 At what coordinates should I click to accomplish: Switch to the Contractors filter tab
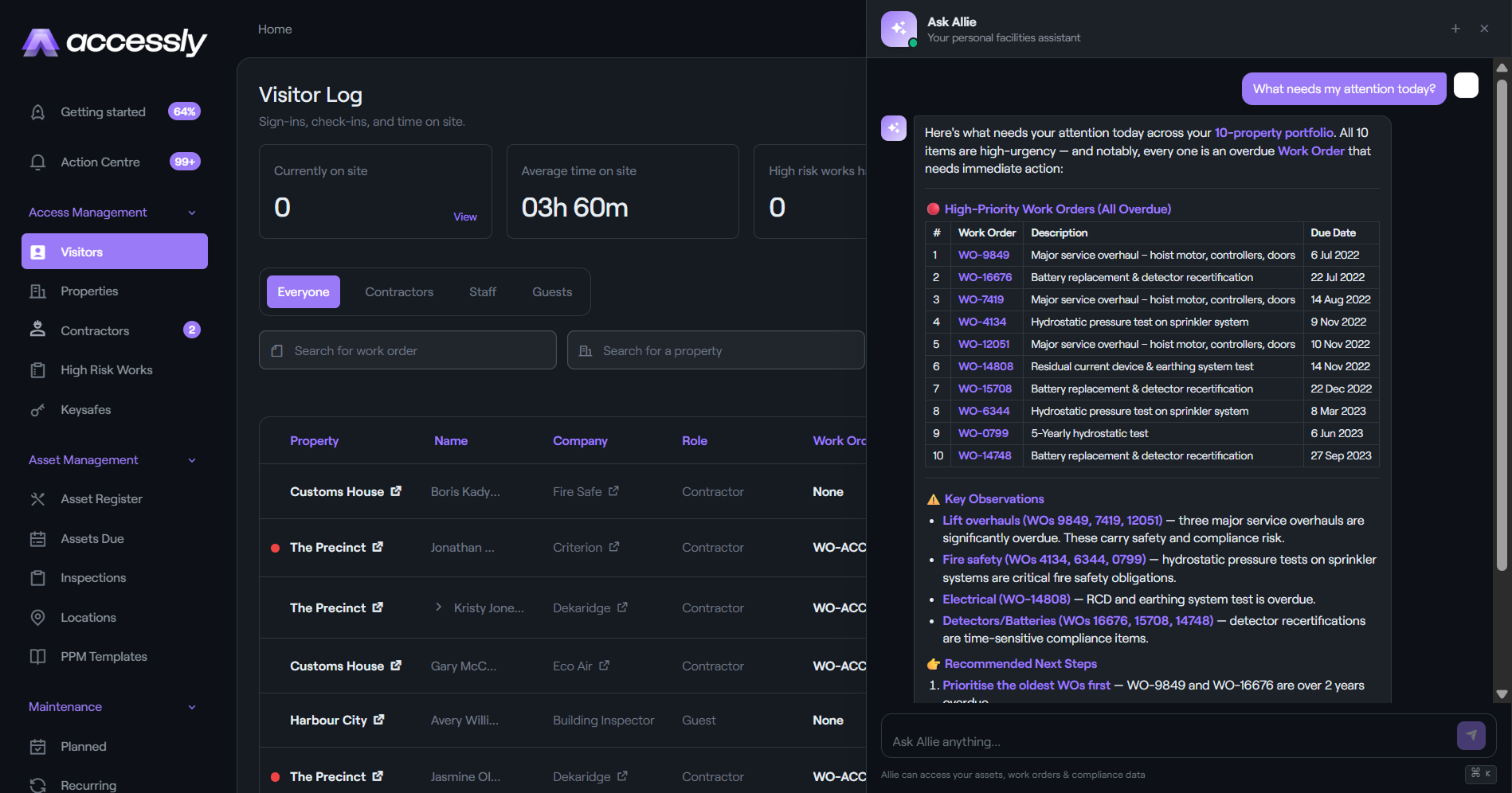point(399,292)
